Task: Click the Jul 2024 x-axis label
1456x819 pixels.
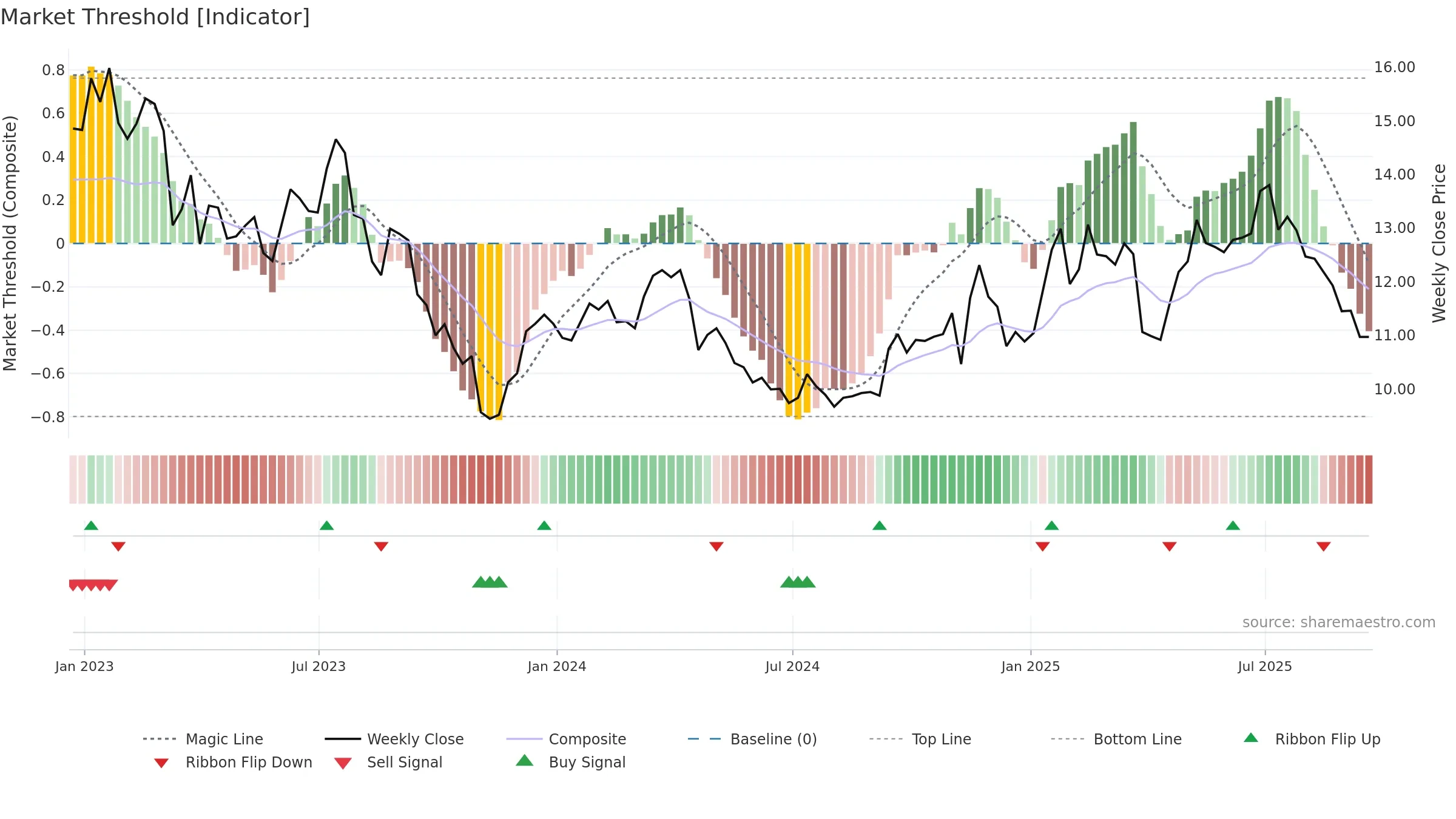Action: pos(792,666)
